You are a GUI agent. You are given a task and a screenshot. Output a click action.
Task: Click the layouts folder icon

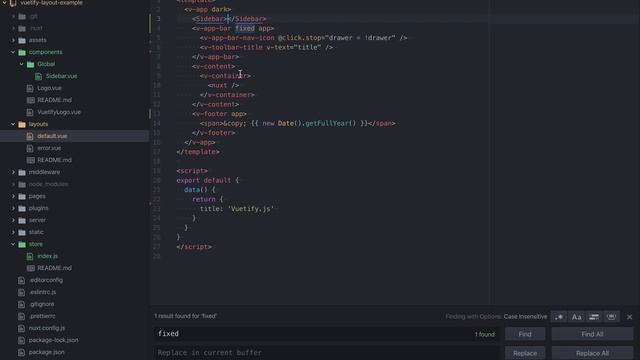(x=22, y=124)
